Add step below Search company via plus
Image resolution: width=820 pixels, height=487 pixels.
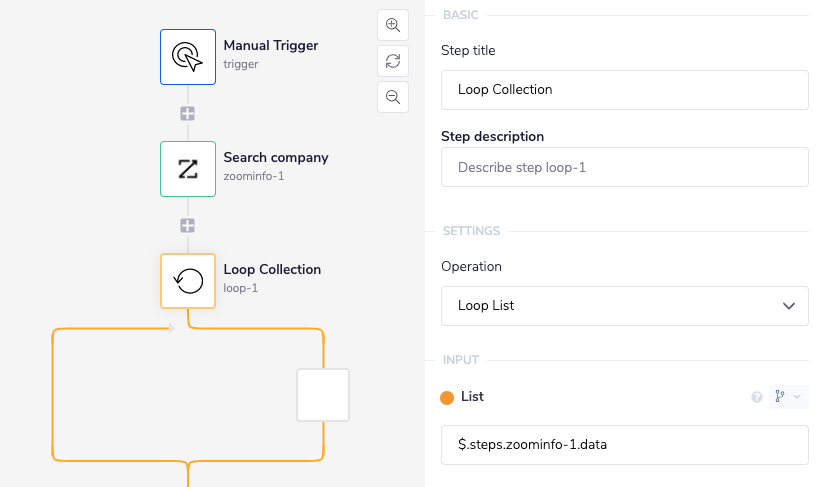click(x=188, y=225)
